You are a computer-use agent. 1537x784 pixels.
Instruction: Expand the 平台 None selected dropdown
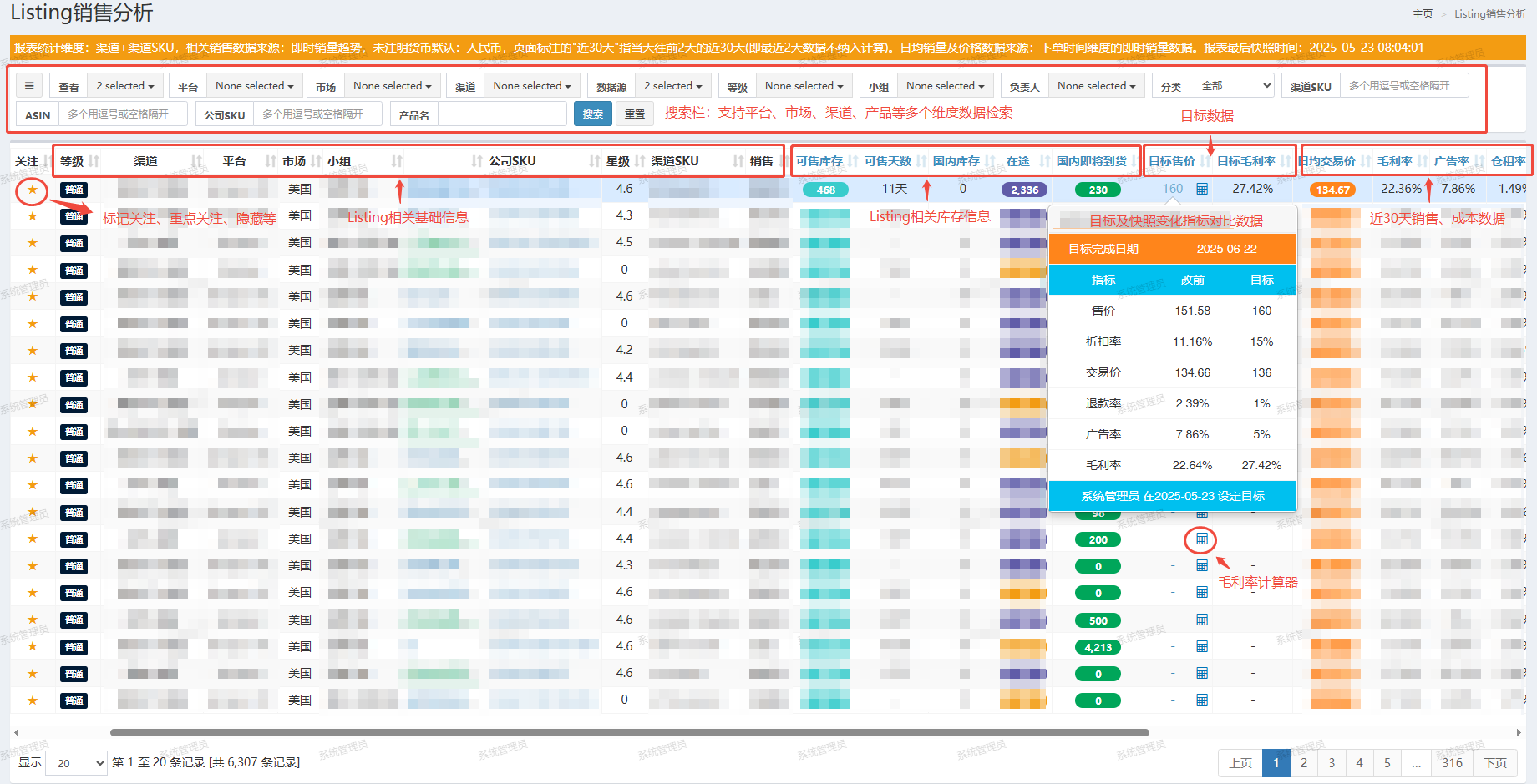coord(254,86)
